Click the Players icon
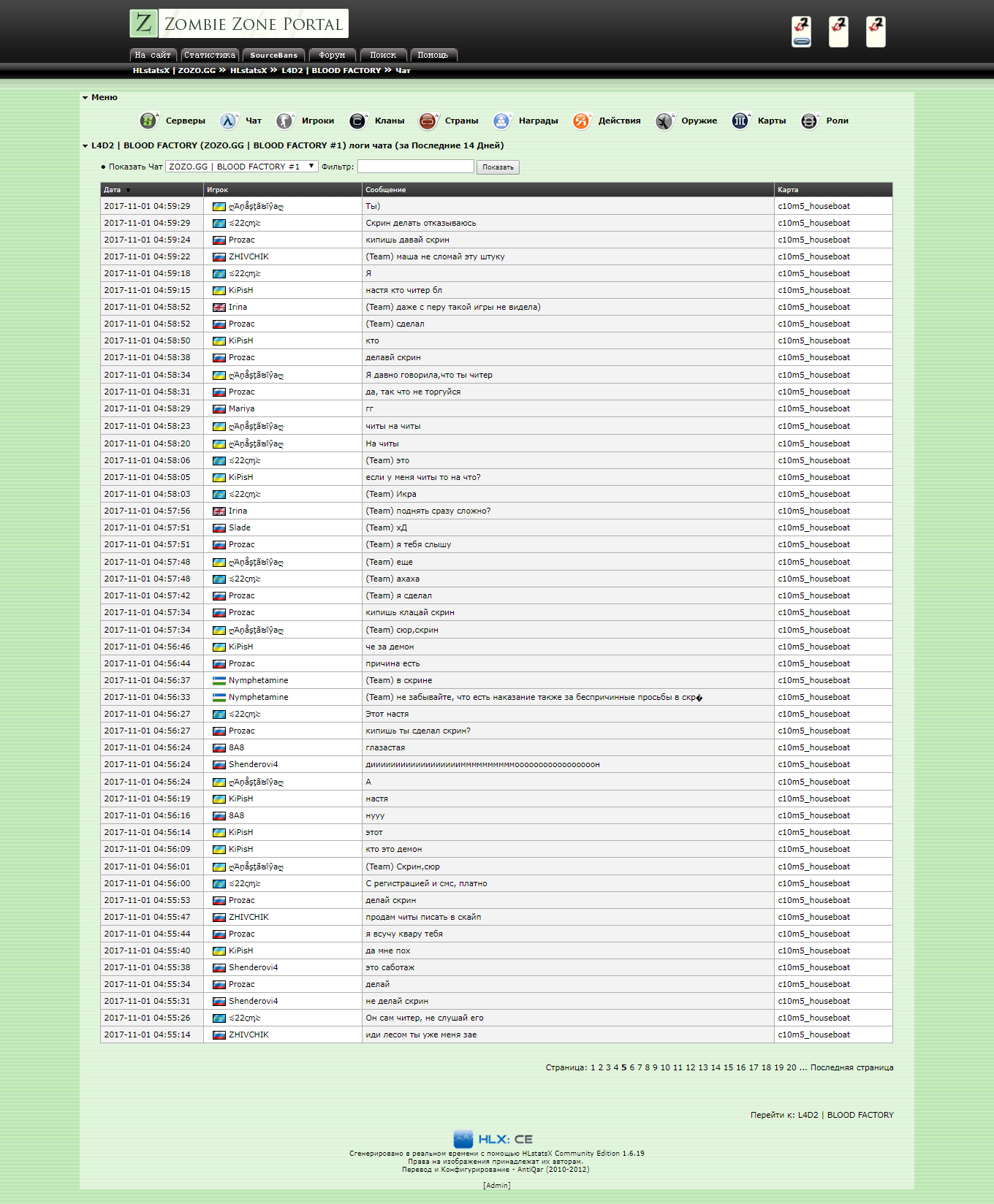The width and height of the screenshot is (994, 1204). point(285,121)
